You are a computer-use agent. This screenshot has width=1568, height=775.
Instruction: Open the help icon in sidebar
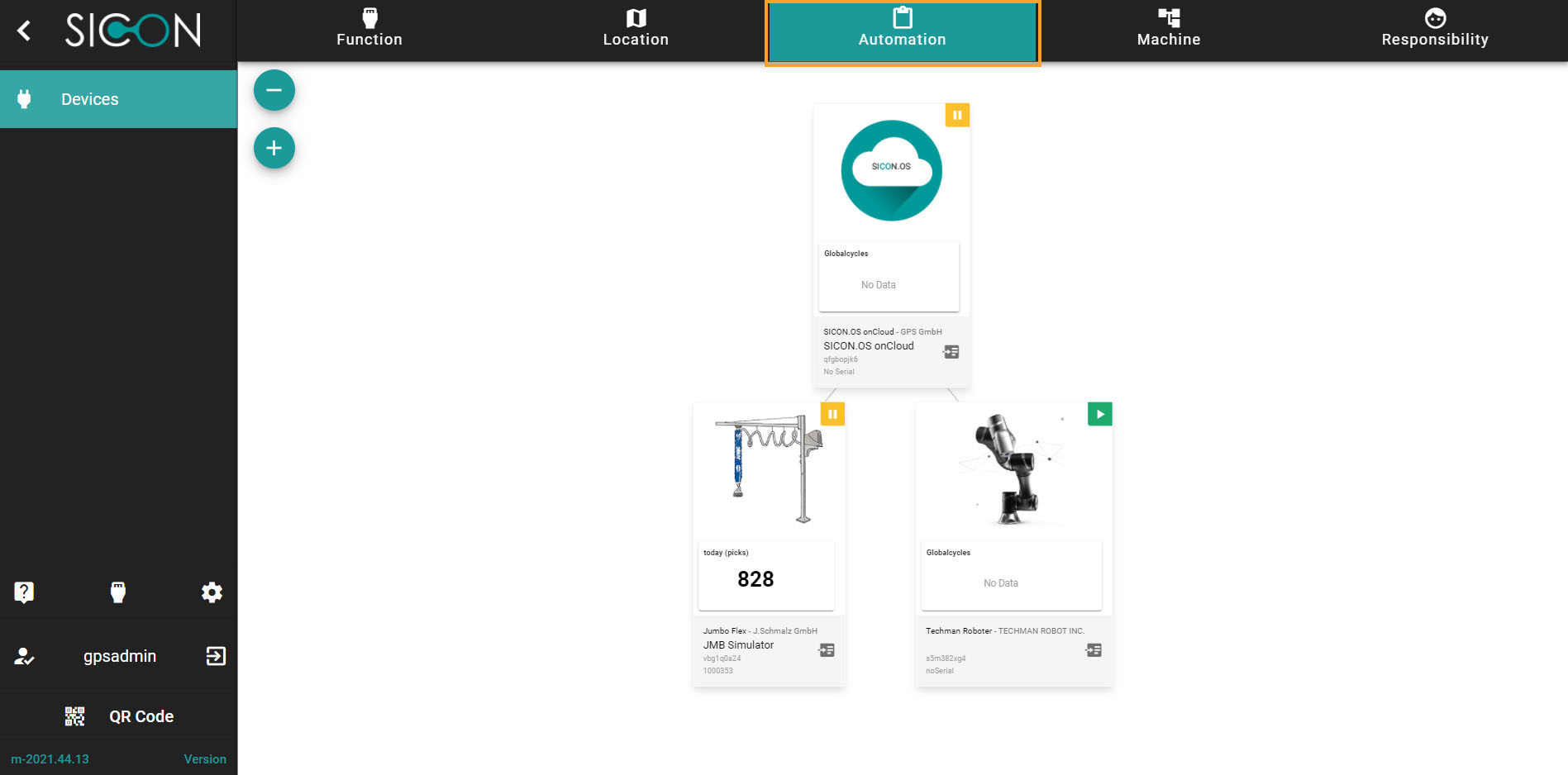(24, 592)
